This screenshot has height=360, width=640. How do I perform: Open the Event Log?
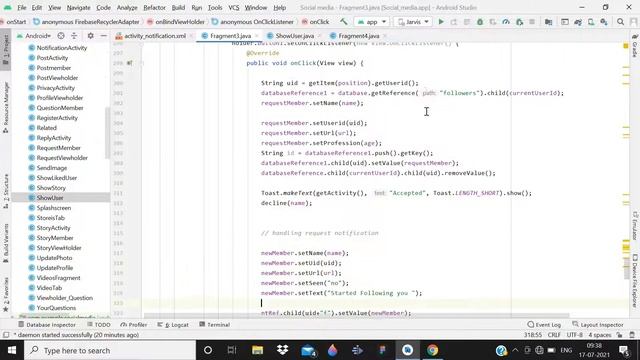tap(544, 324)
